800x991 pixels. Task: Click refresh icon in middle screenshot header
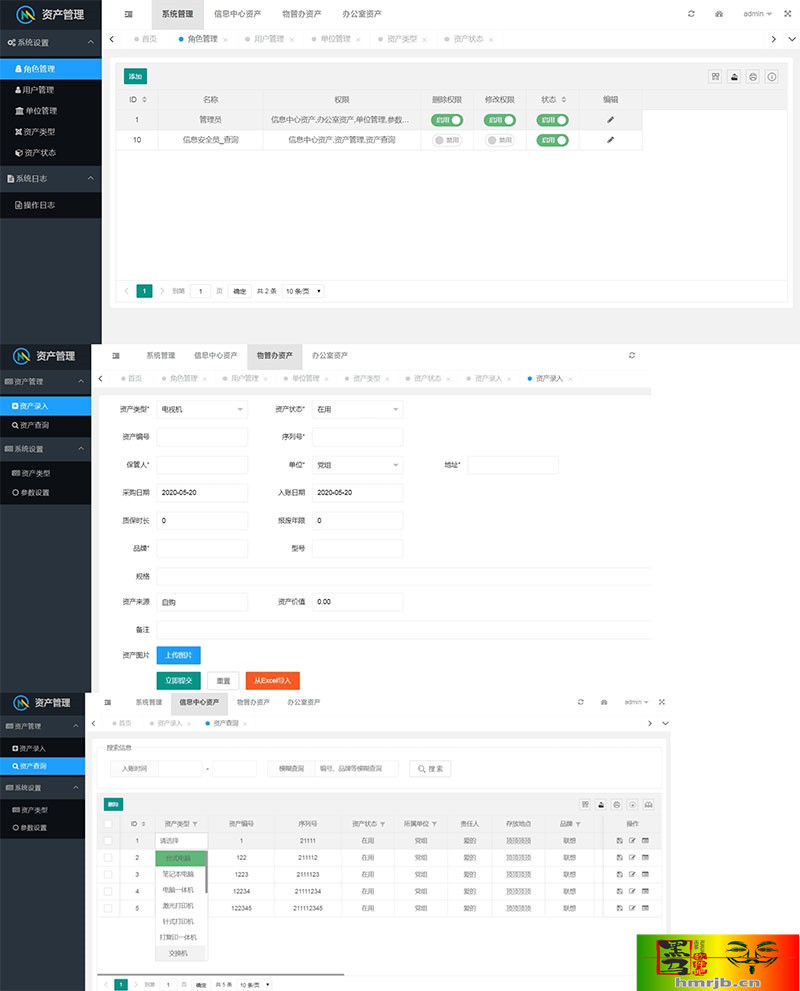coord(632,355)
